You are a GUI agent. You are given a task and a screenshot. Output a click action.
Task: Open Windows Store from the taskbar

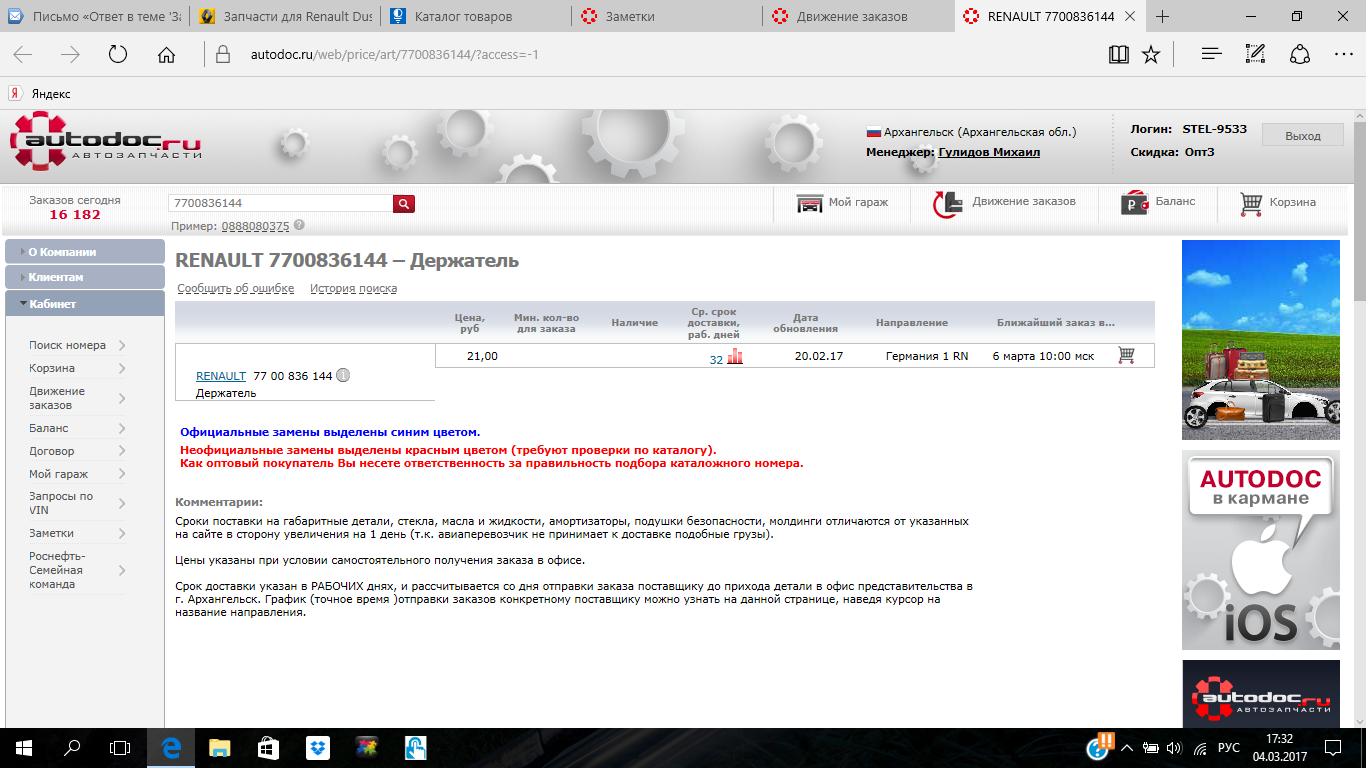click(268, 747)
